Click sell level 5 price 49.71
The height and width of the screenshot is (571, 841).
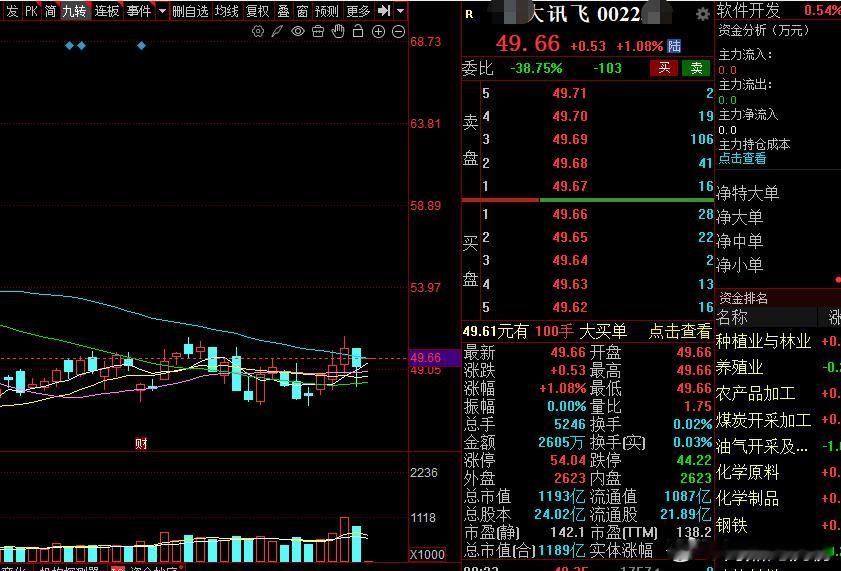coord(570,93)
